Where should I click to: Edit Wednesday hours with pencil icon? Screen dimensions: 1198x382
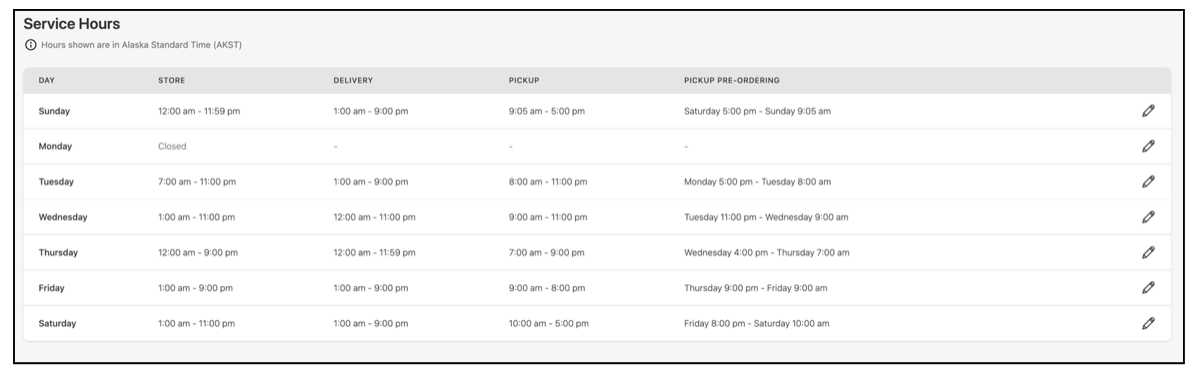pyautogui.click(x=1148, y=217)
